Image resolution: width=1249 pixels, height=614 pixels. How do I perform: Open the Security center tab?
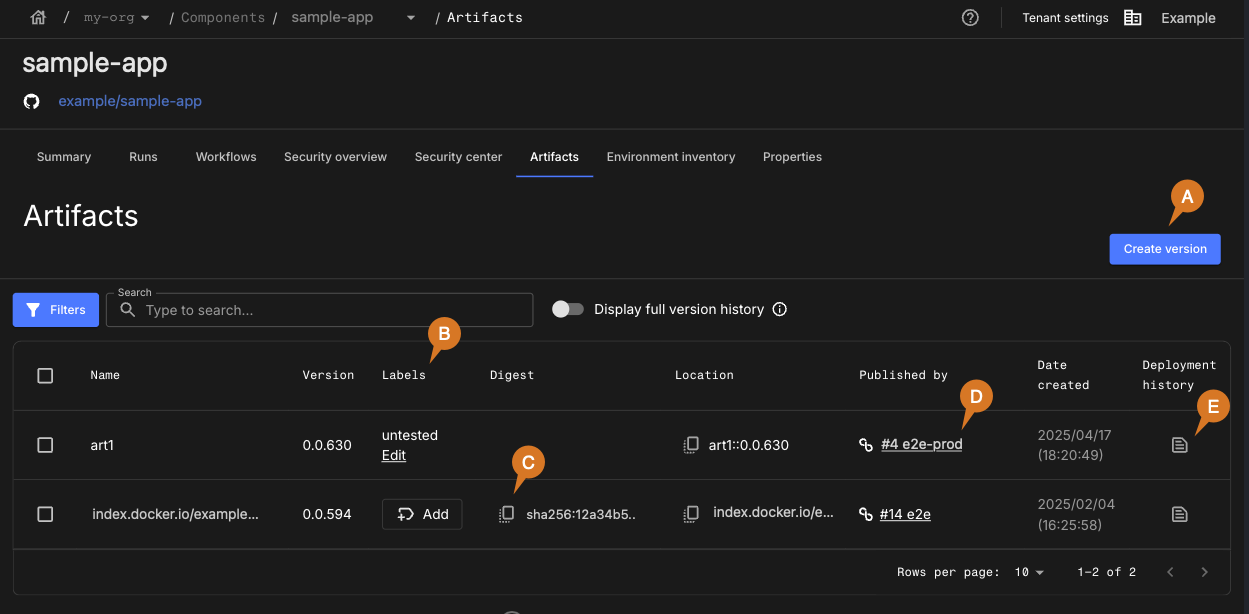coord(458,157)
